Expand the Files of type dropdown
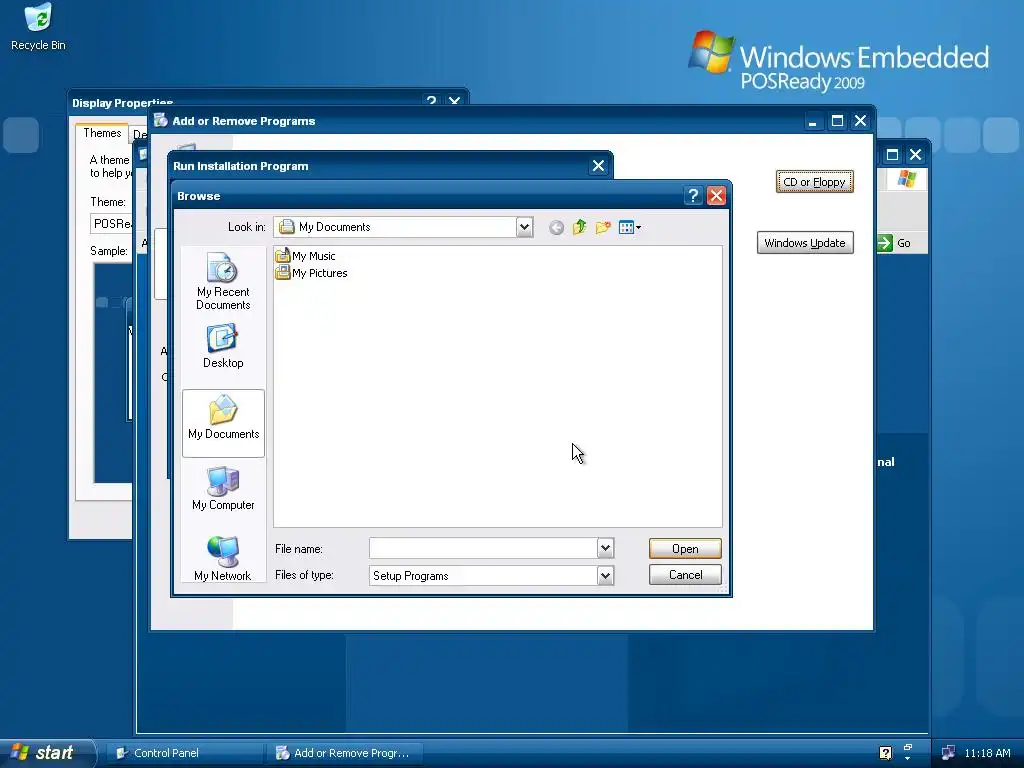Image resolution: width=1024 pixels, height=768 pixels. click(x=605, y=575)
